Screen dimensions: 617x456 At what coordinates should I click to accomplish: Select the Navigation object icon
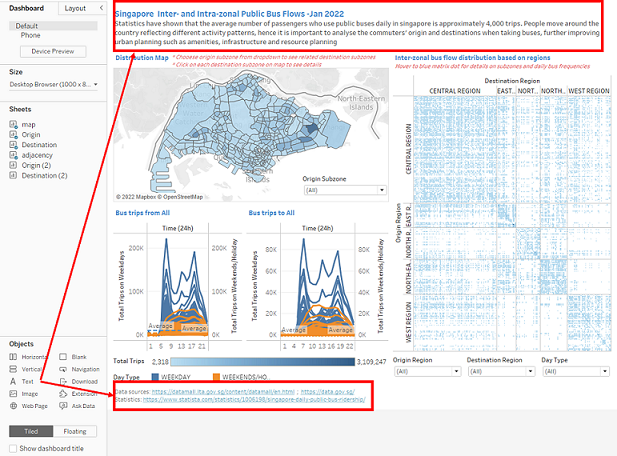point(64,369)
